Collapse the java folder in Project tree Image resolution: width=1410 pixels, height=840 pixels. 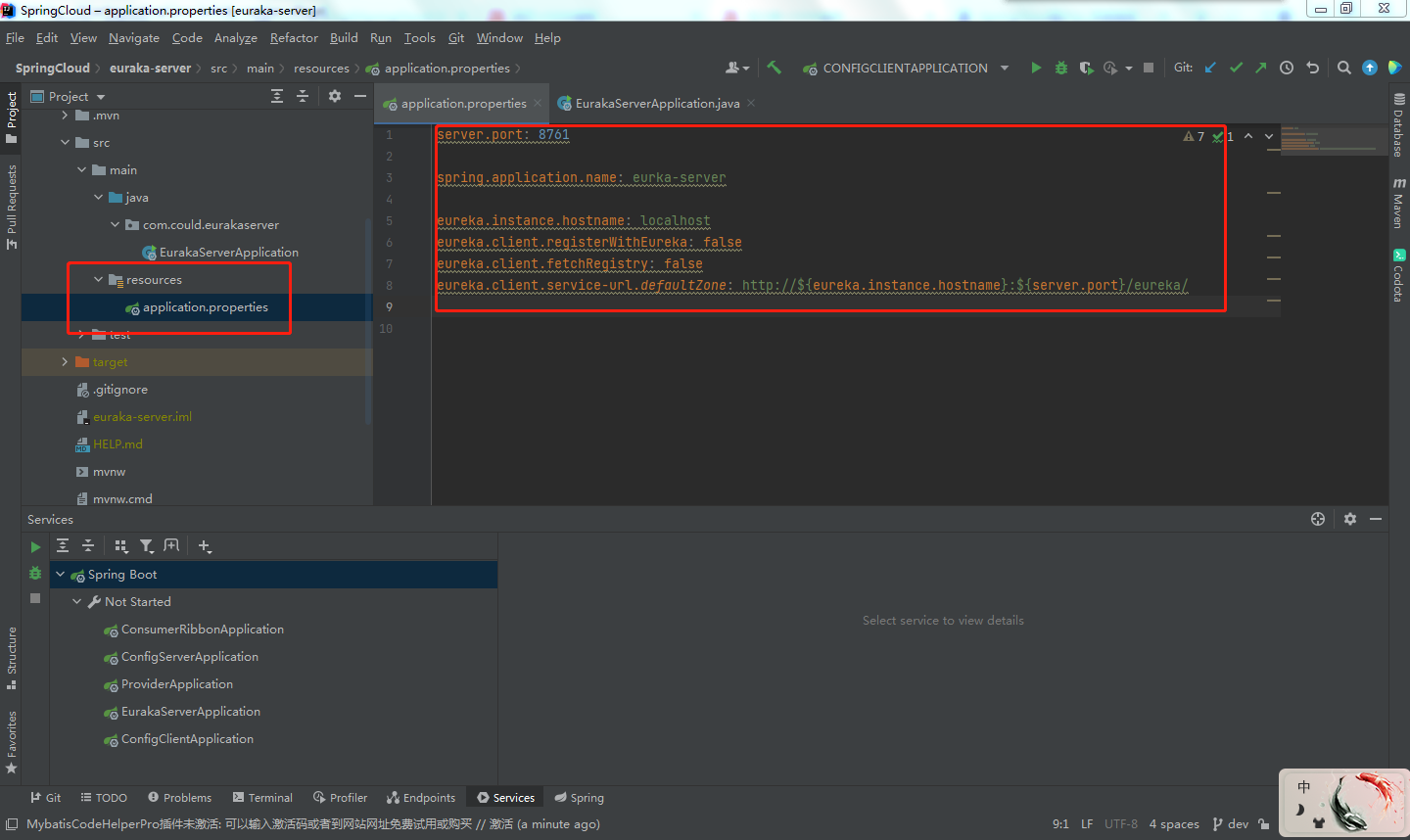[x=99, y=198]
